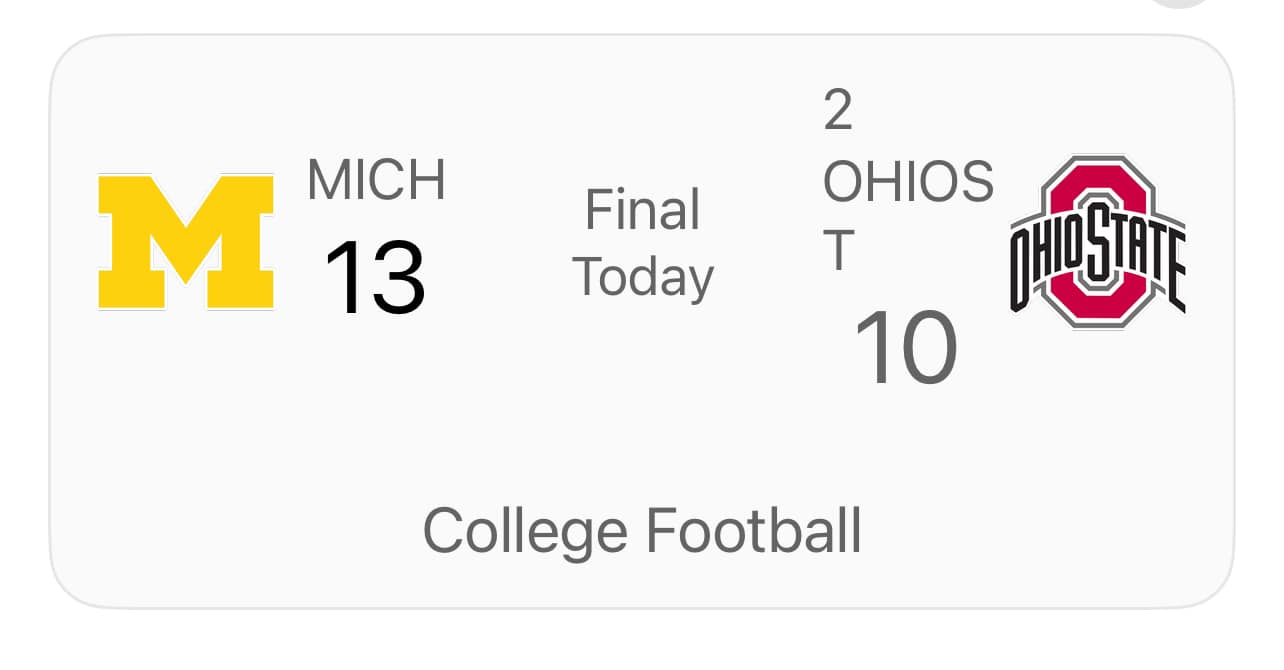Click the word College in the footer

point(524,530)
